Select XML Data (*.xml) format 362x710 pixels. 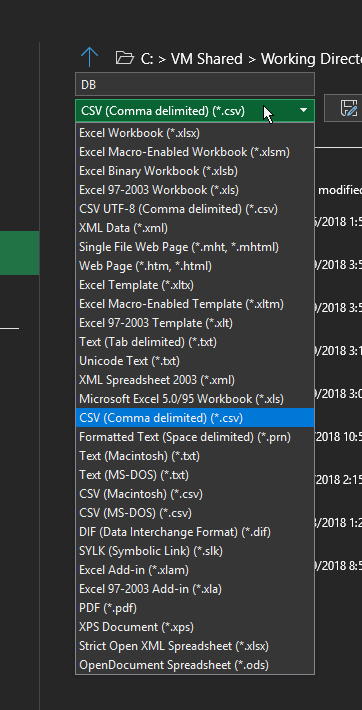195,228
